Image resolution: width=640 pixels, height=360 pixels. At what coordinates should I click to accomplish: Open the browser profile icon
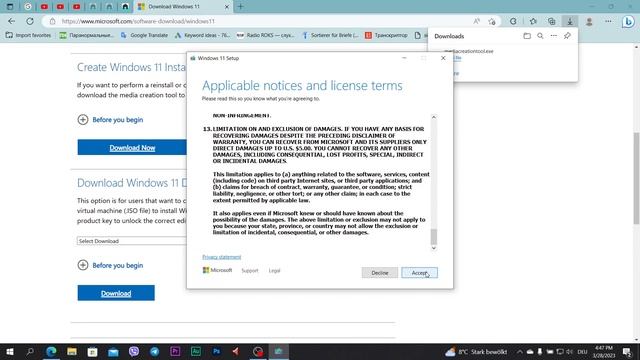click(x=589, y=21)
